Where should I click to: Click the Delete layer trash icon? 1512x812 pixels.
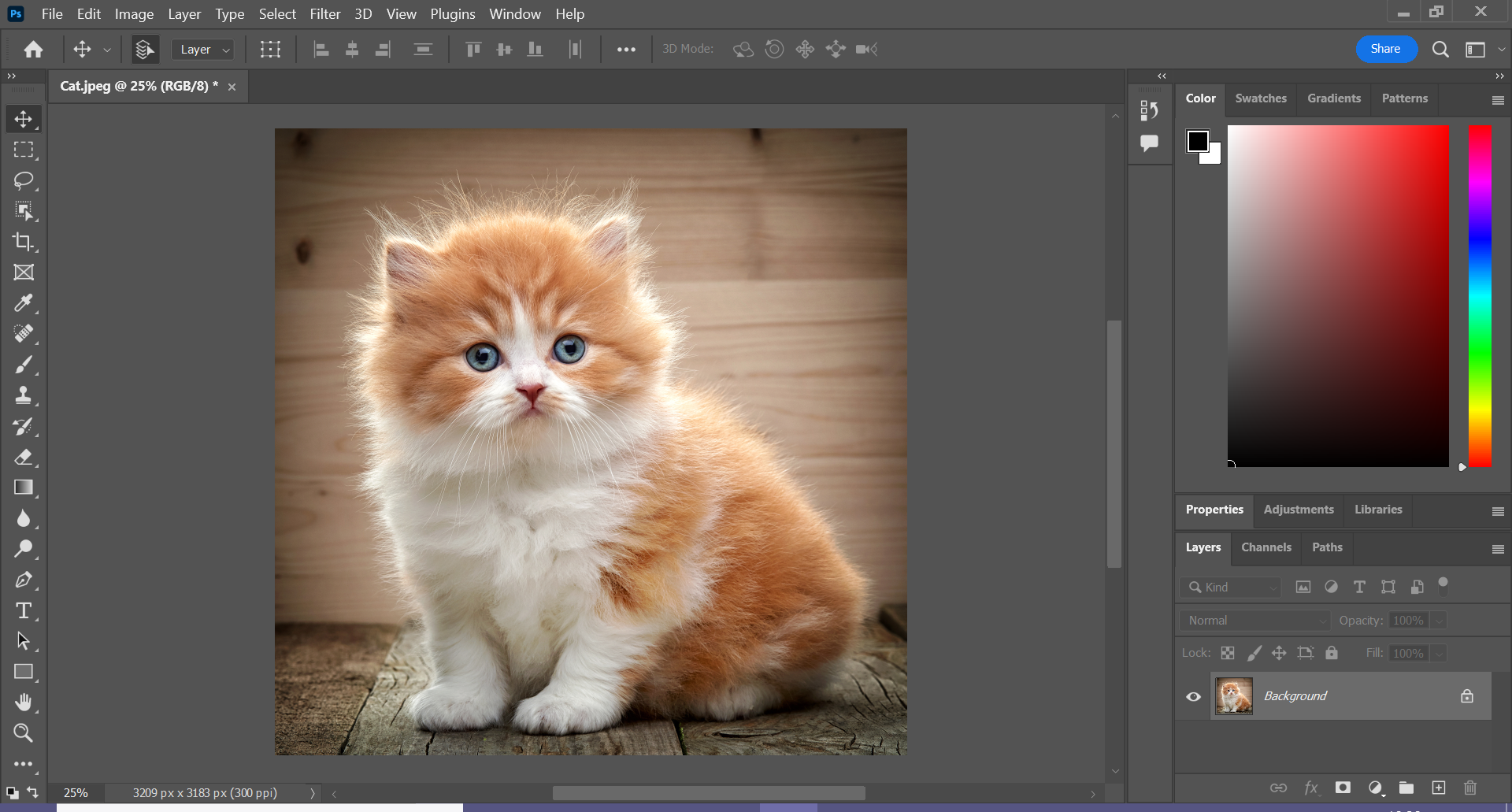1470,788
